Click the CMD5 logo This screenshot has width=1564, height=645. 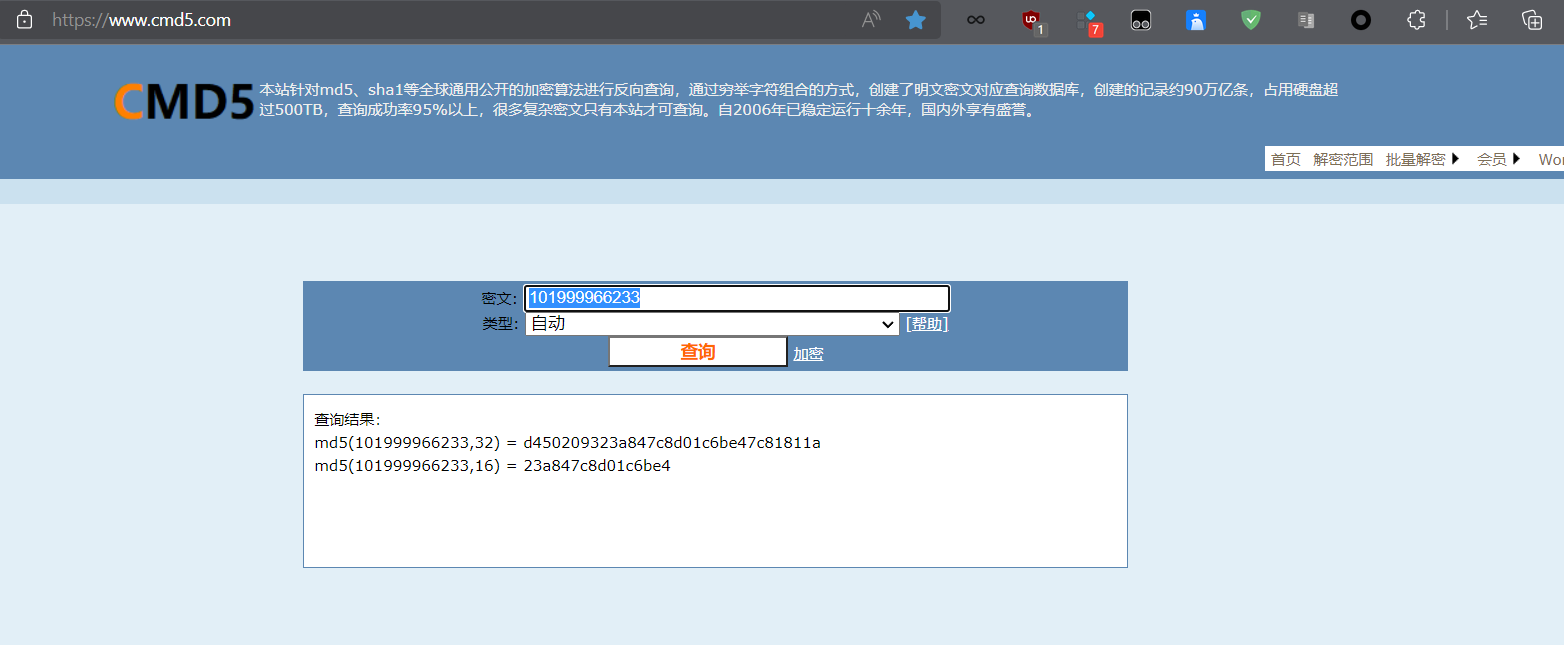pyautogui.click(x=184, y=101)
